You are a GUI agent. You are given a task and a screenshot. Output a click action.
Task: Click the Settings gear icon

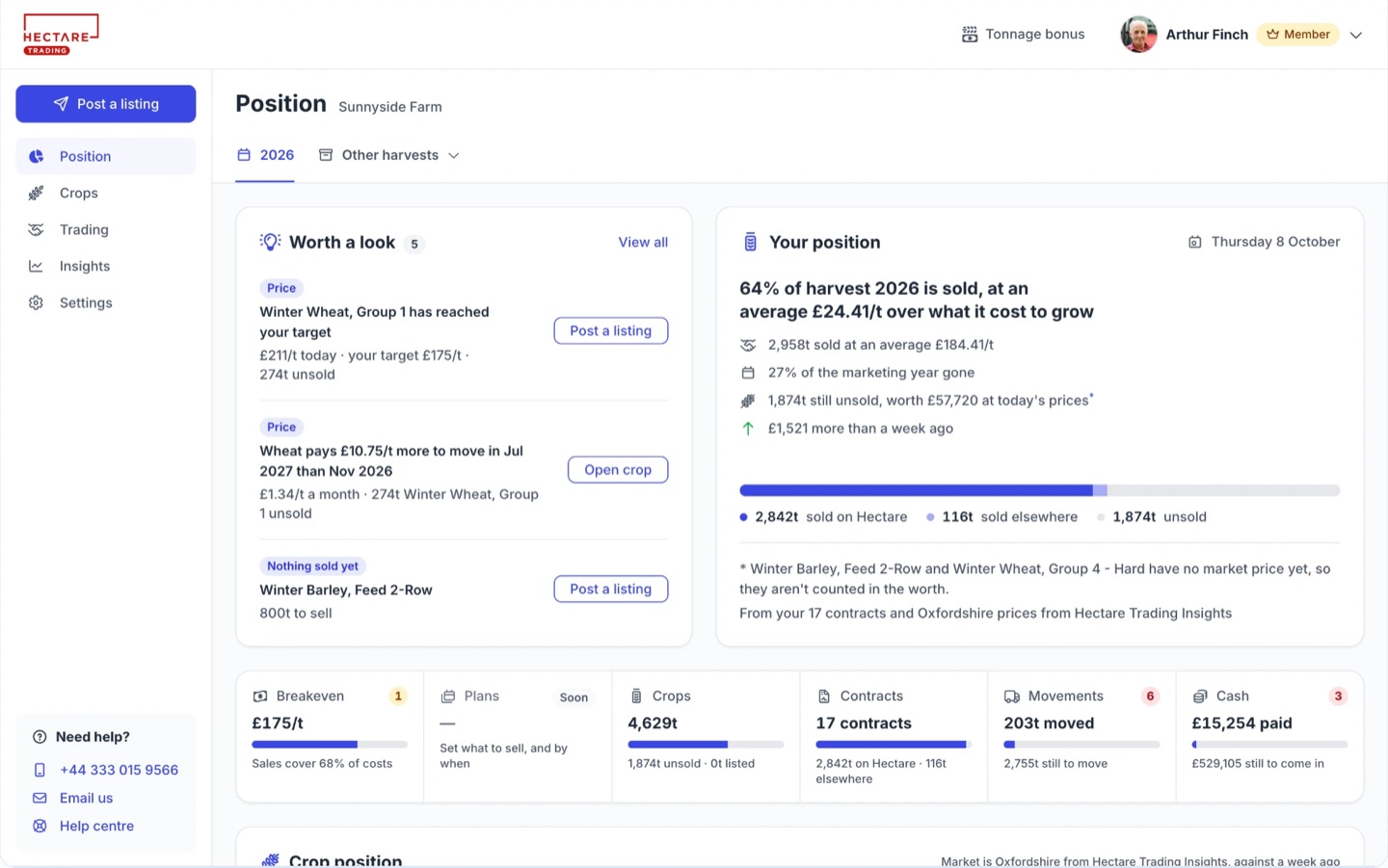pos(36,302)
